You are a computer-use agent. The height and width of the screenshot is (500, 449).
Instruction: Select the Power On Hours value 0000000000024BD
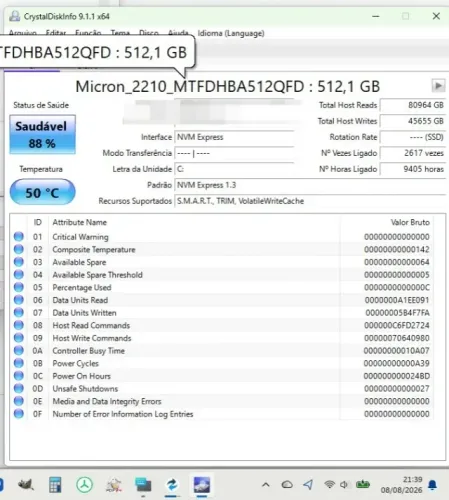tap(397, 376)
